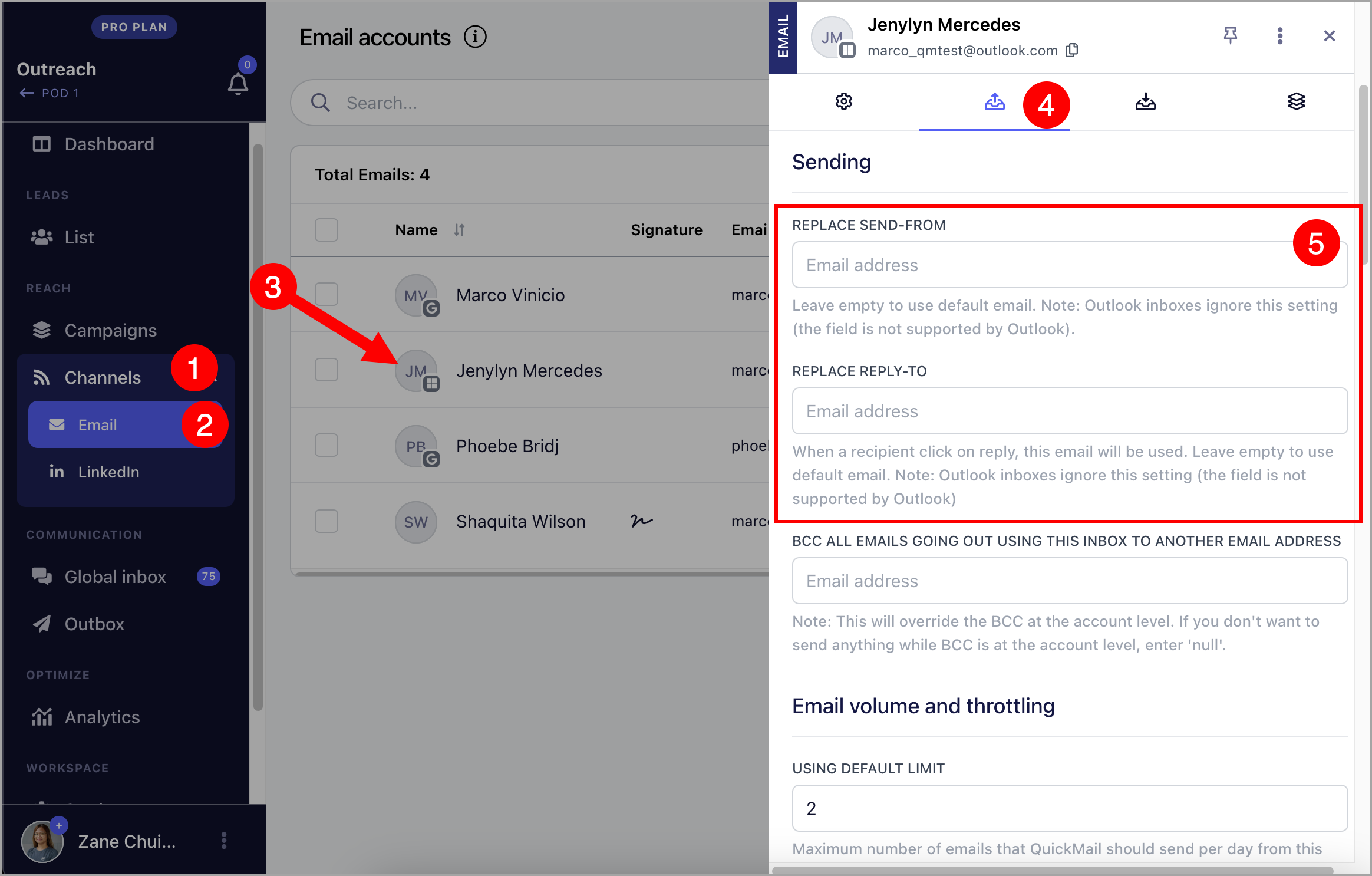Open the leads List page
This screenshot has height=876, width=1372.
[79, 237]
